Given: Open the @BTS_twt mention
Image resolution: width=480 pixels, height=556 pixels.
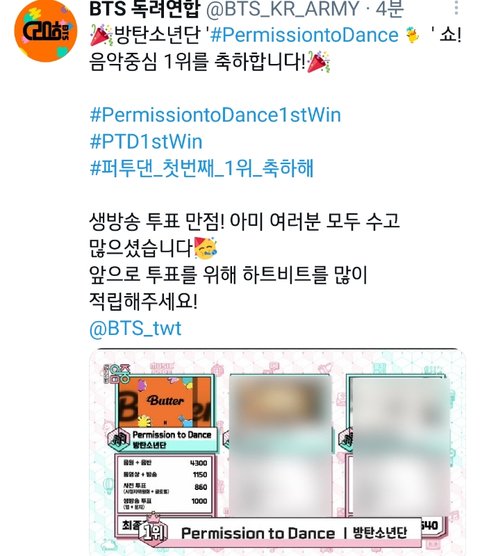Looking at the screenshot, I should (x=135, y=328).
